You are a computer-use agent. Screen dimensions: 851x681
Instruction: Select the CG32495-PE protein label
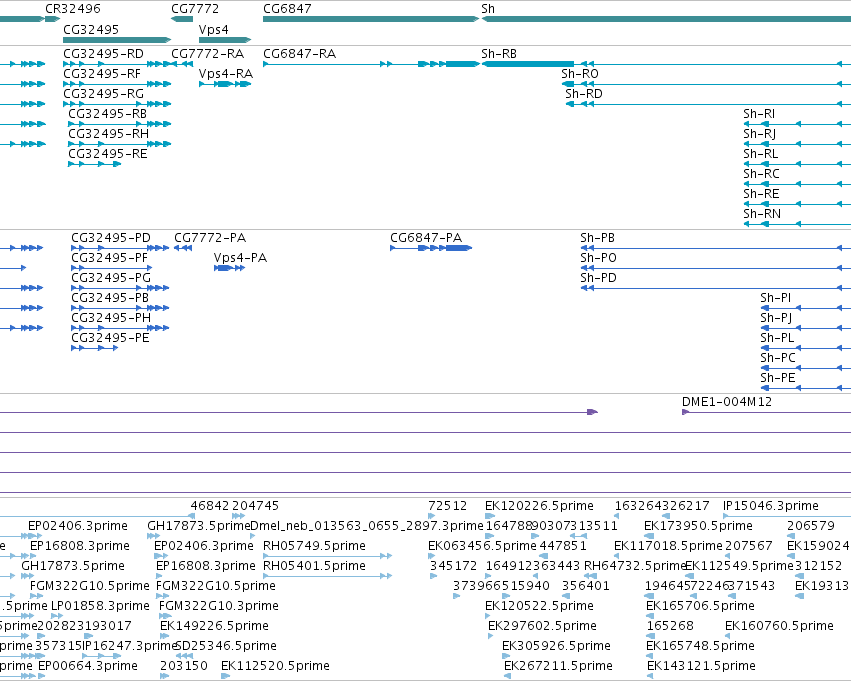110,338
